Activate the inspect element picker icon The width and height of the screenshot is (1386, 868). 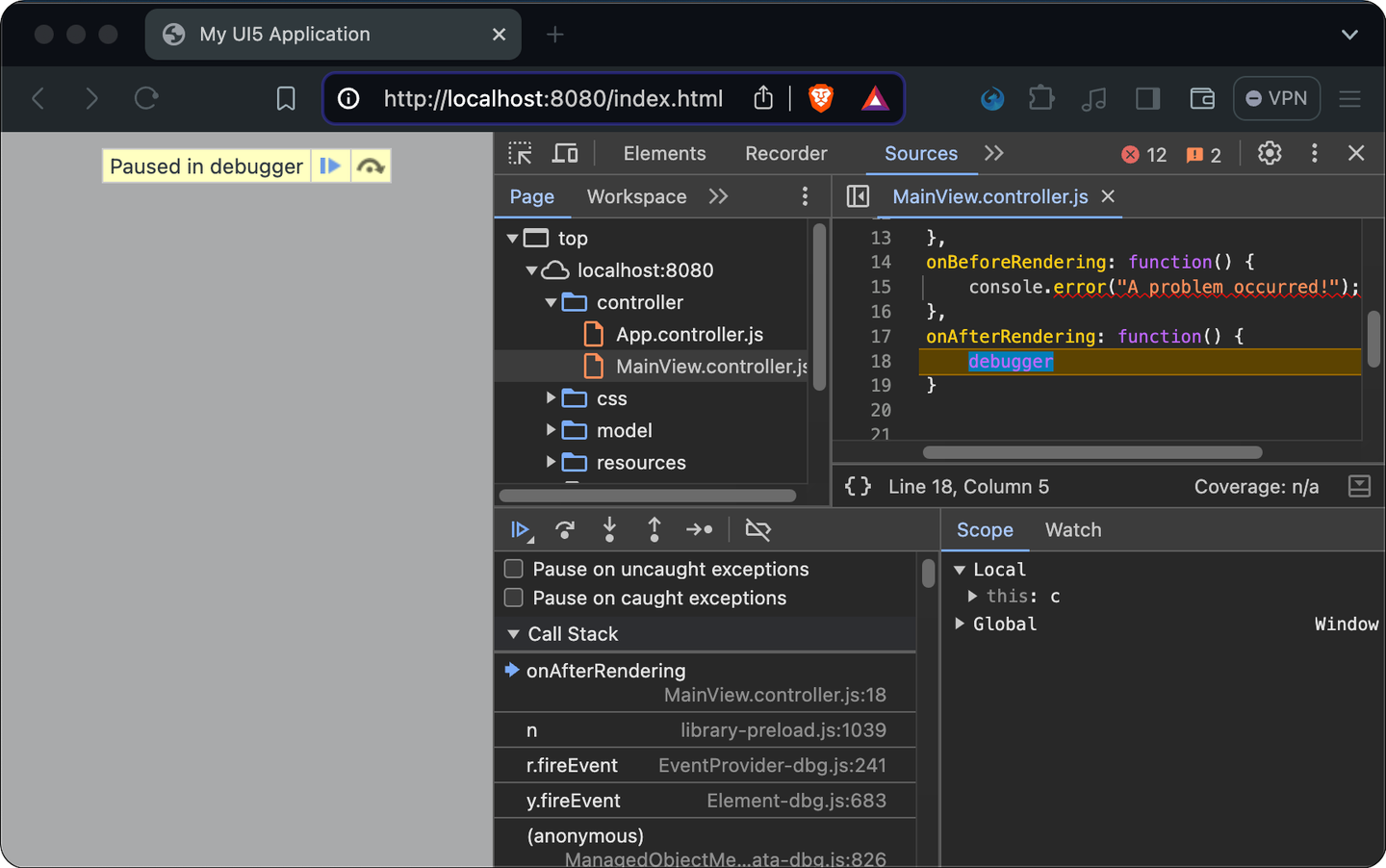point(520,153)
